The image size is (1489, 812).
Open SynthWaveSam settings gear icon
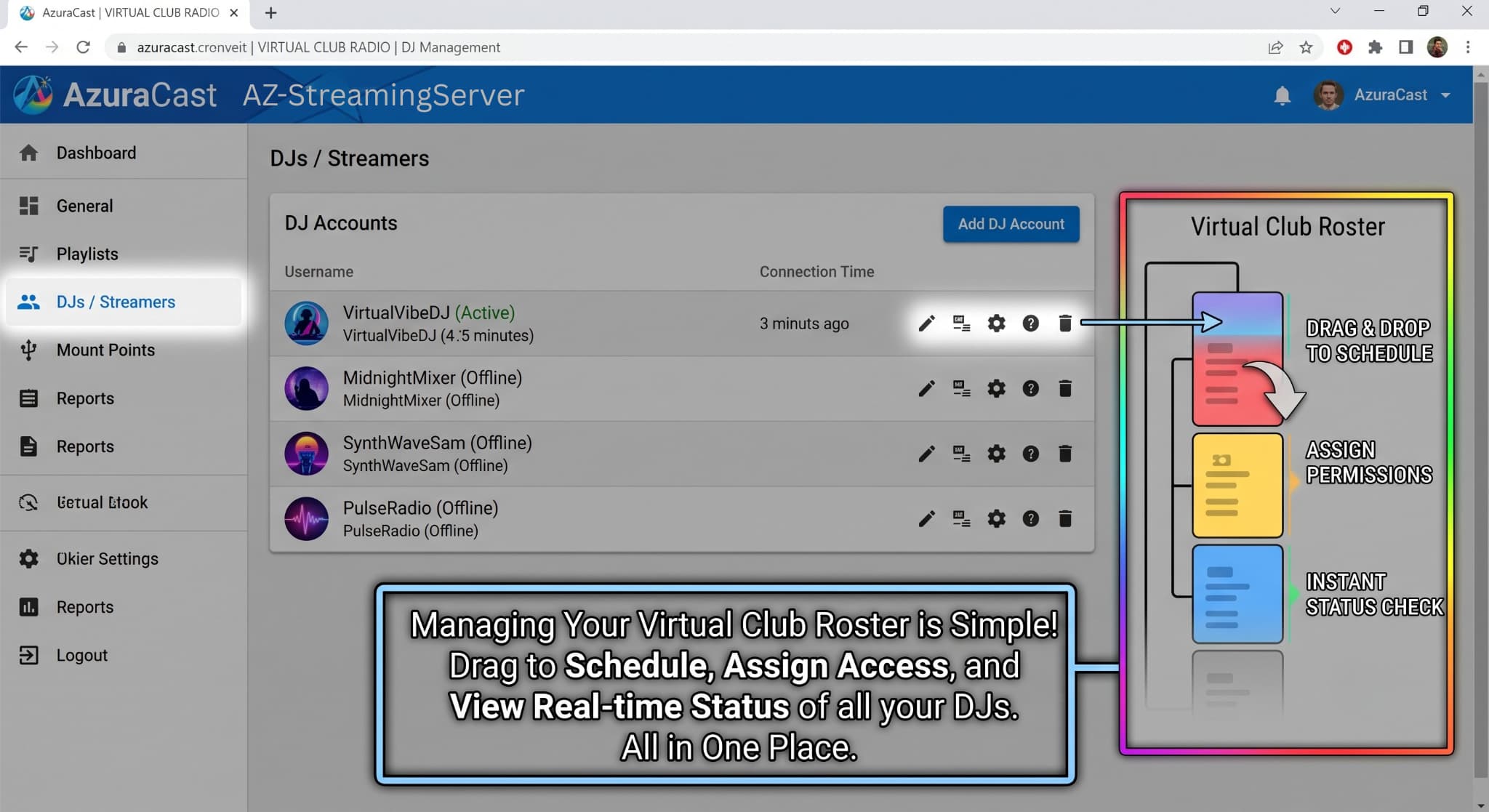[x=996, y=454]
